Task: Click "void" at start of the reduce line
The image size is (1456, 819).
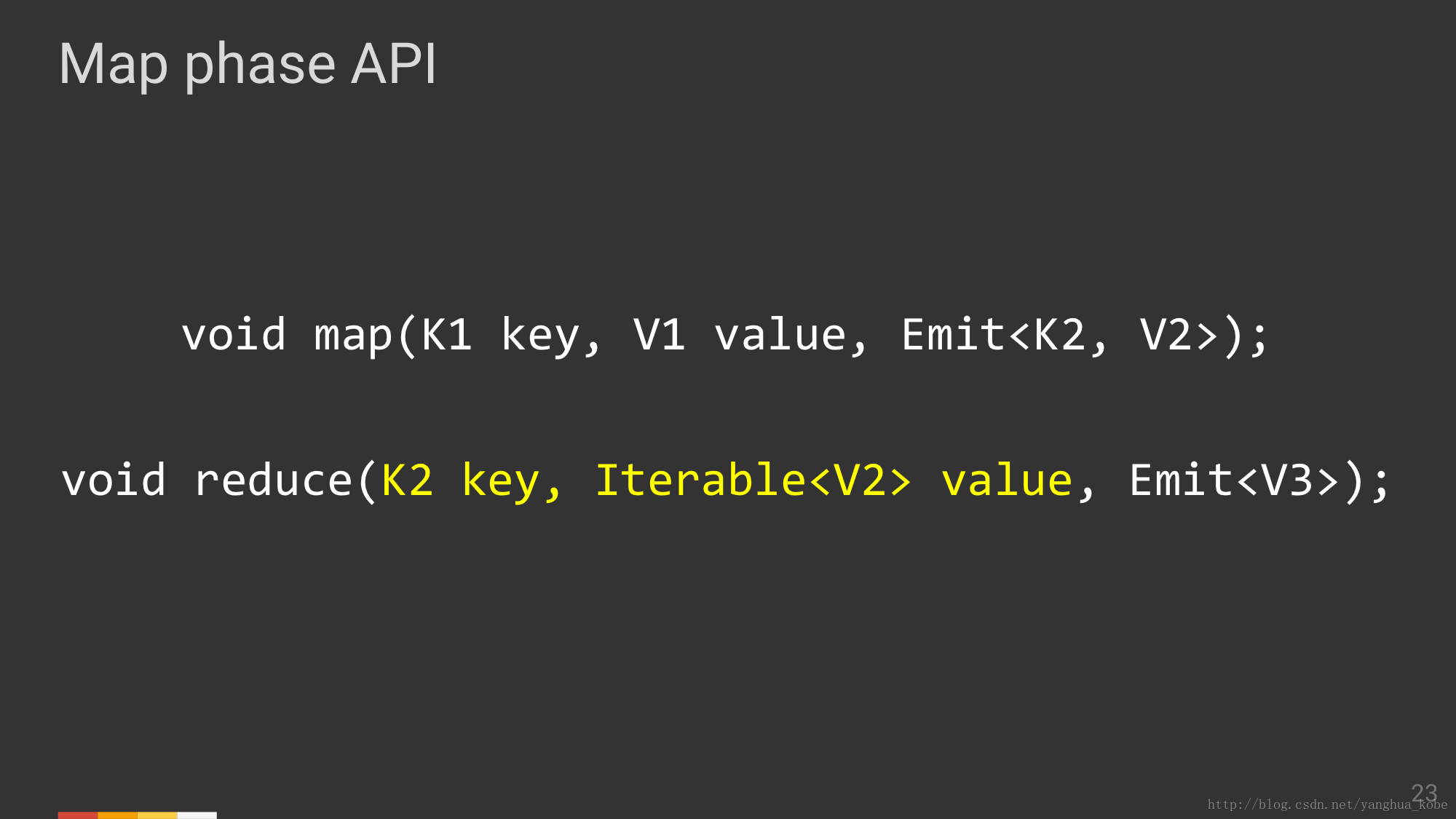Action: point(114,481)
